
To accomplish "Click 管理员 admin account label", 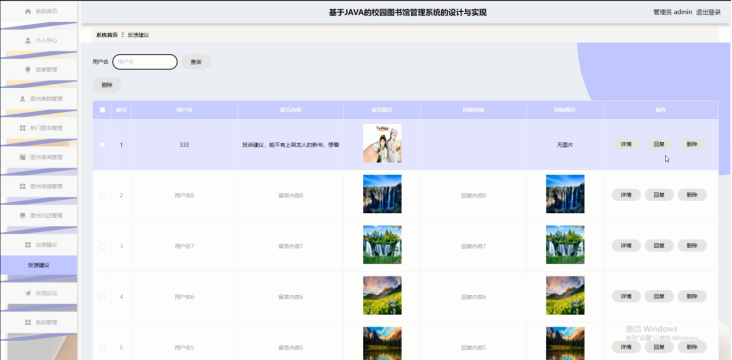I will tap(672, 13).
